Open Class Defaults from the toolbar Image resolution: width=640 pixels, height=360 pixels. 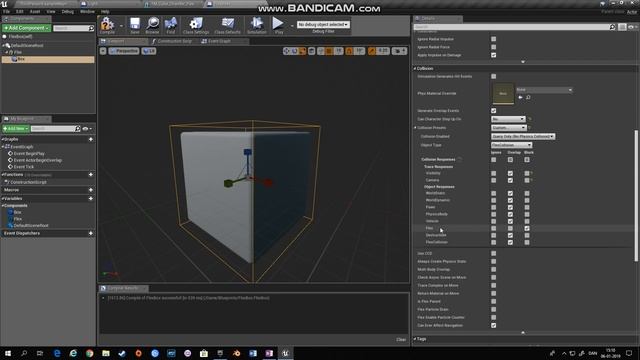(228, 24)
